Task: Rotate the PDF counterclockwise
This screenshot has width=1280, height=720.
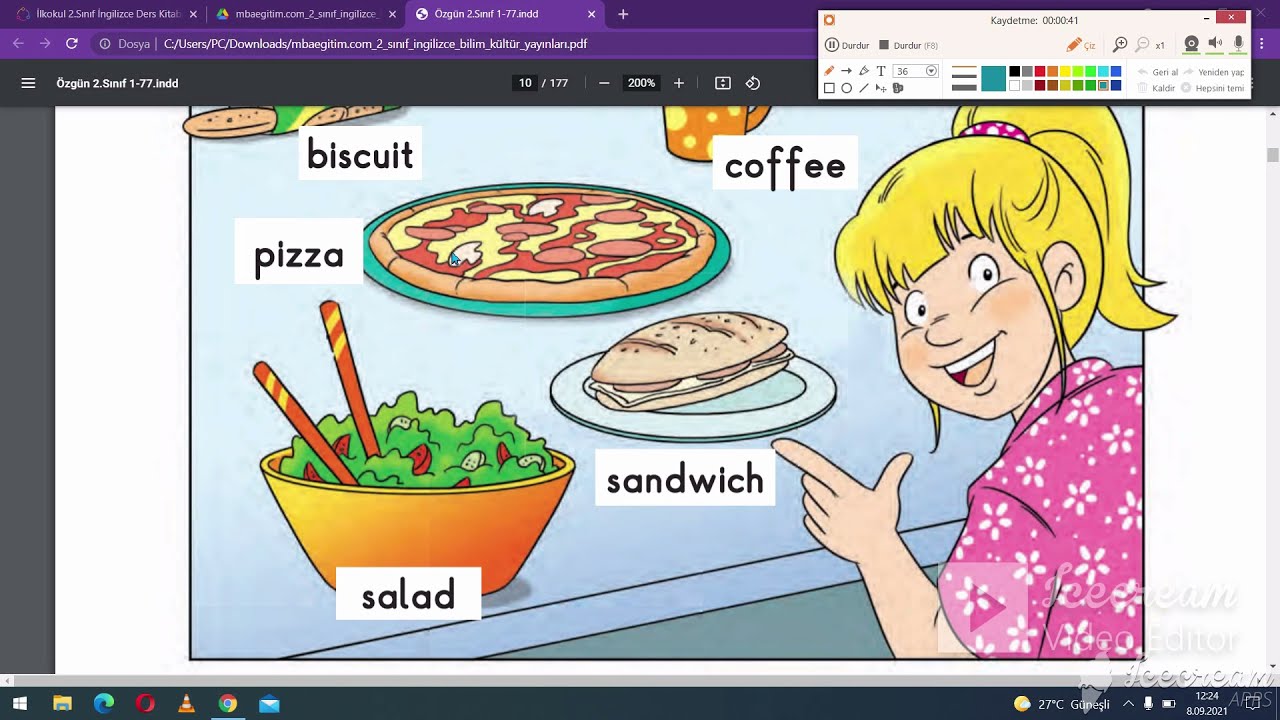Action: pyautogui.click(x=753, y=83)
